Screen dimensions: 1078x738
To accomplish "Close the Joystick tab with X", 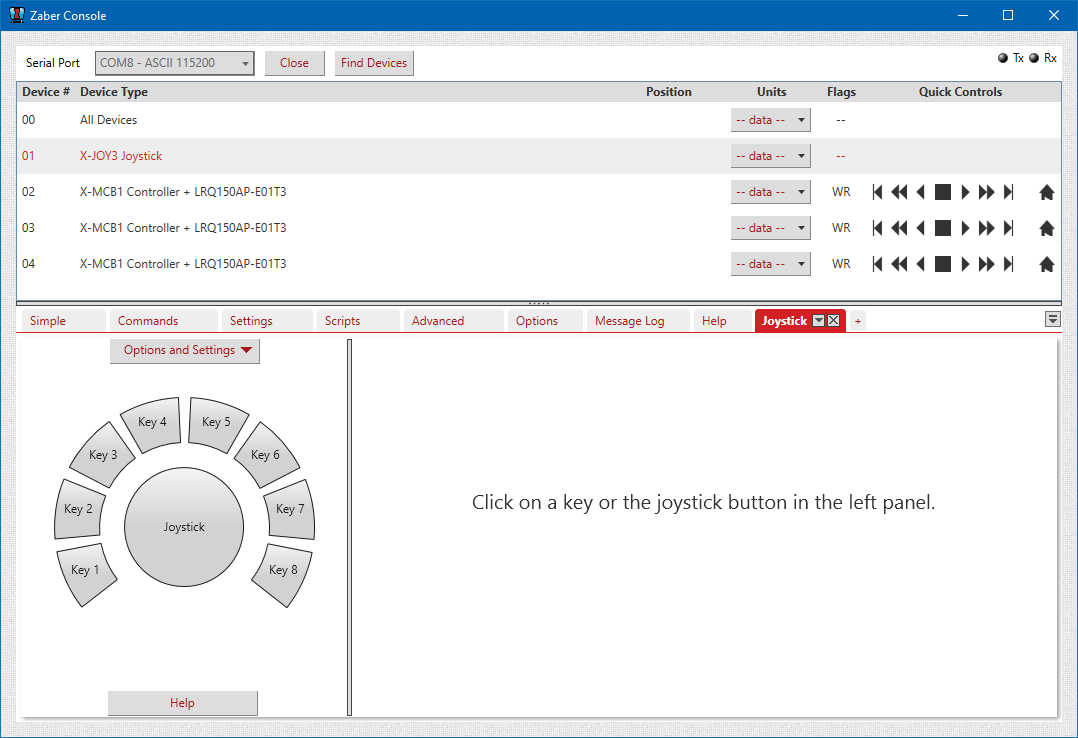I will 833,321.
